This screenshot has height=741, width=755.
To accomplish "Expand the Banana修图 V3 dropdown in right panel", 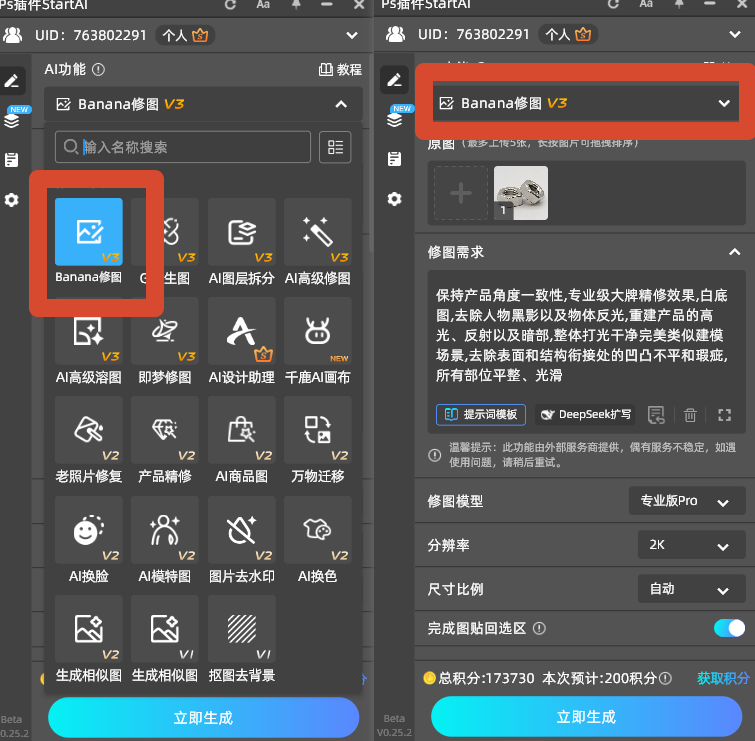I will (x=724, y=103).
